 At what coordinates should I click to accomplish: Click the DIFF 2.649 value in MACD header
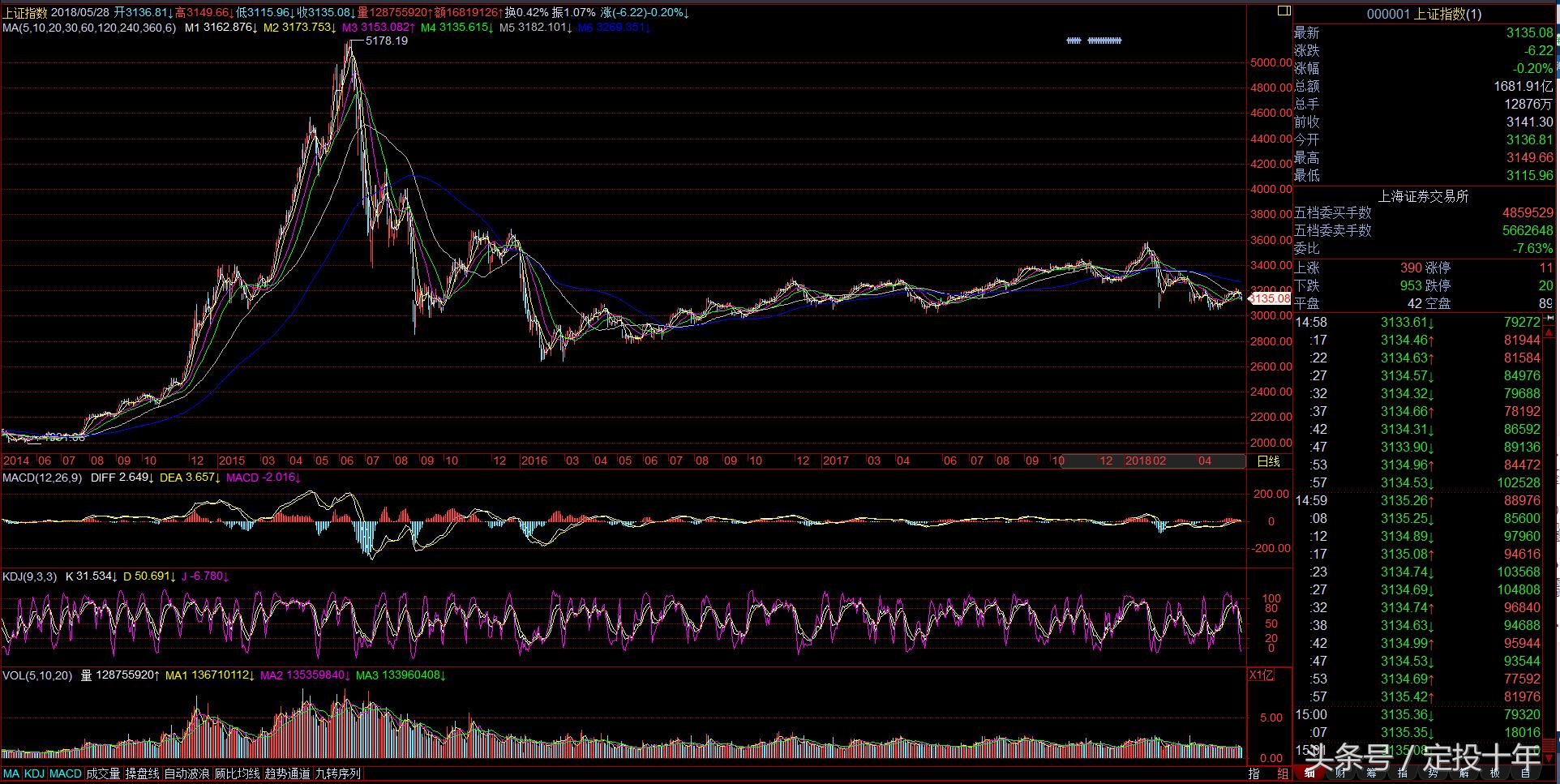(122, 478)
